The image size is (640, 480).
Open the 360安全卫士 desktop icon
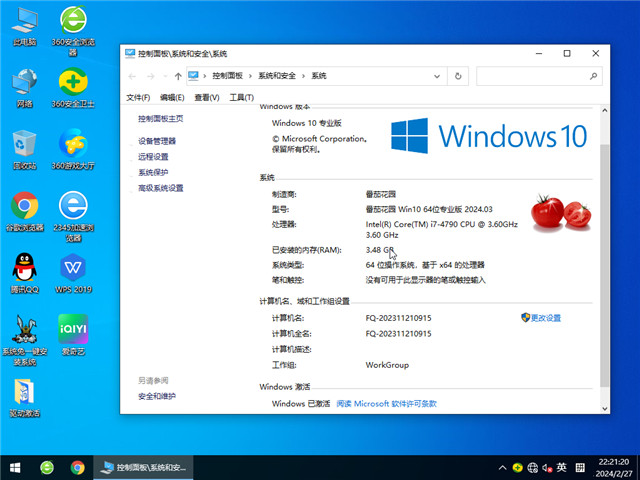click(x=73, y=89)
